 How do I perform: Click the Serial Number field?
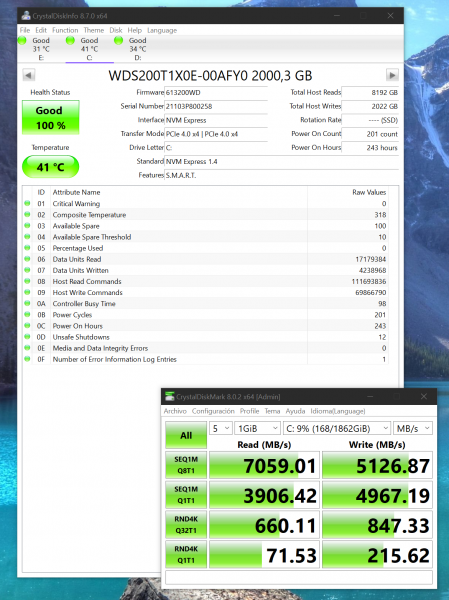[x=216, y=106]
